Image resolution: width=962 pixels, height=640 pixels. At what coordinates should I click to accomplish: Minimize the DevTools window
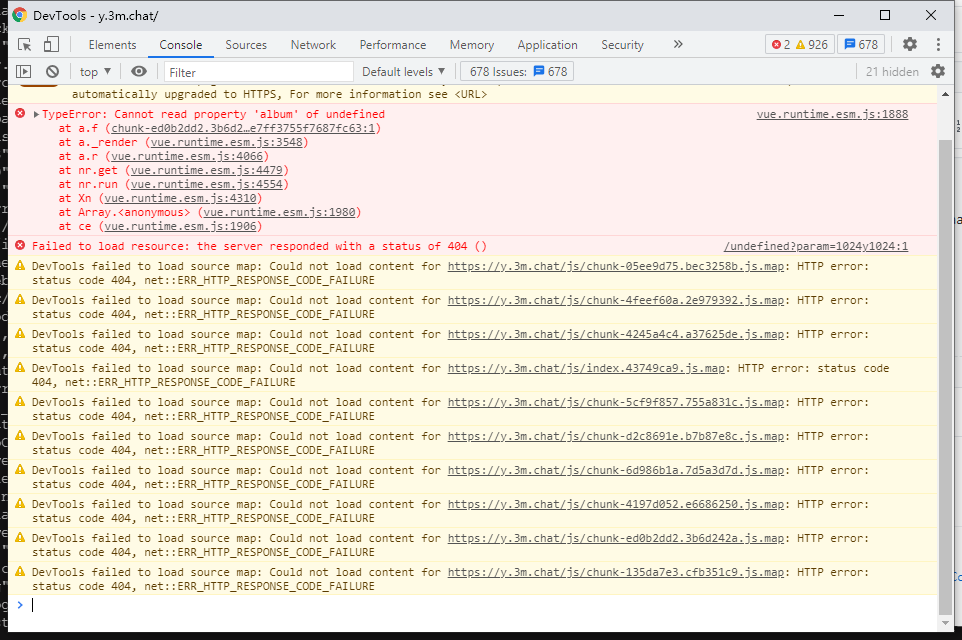[x=839, y=15]
